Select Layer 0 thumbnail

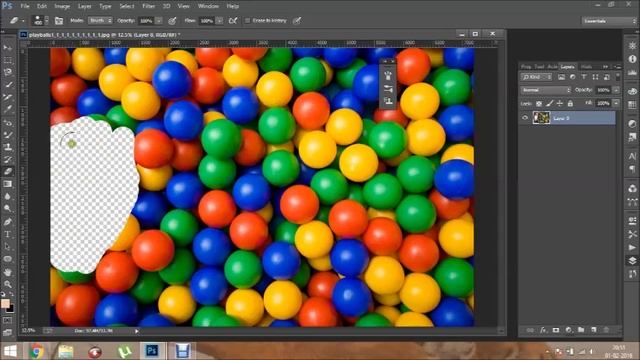541,118
